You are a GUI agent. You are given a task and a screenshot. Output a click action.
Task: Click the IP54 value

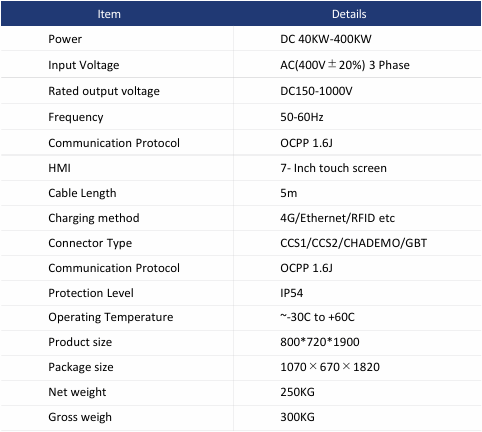[x=292, y=293]
